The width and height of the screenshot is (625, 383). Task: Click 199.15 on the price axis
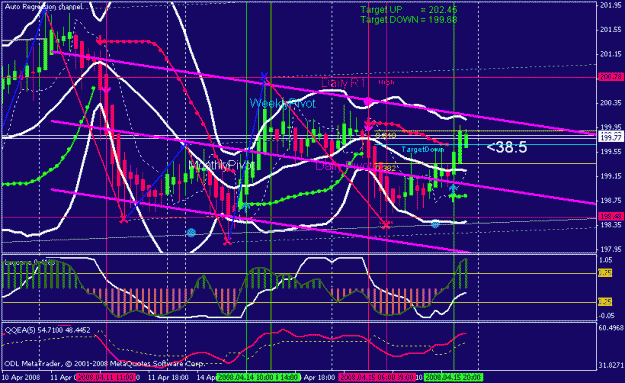pos(611,176)
